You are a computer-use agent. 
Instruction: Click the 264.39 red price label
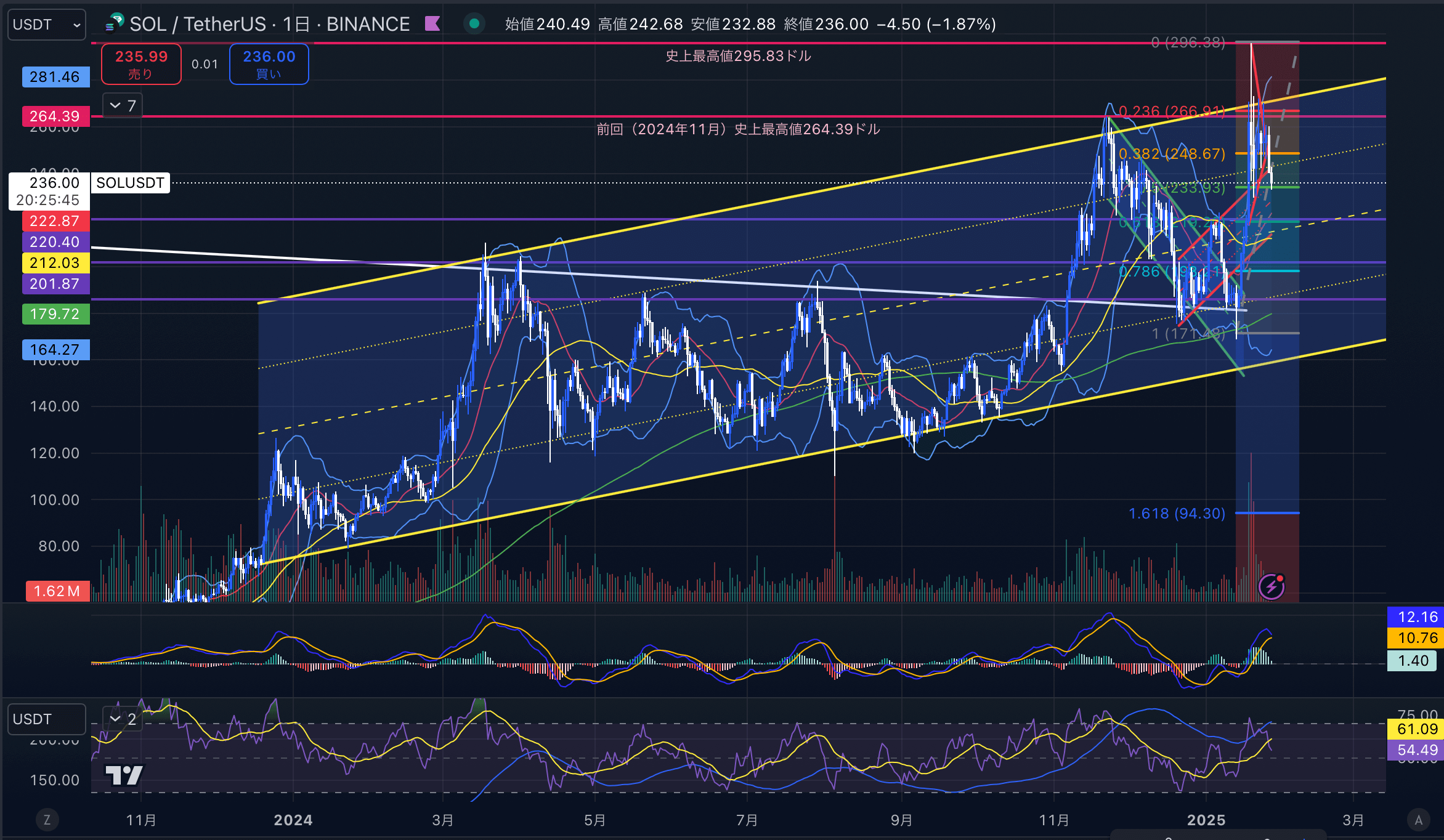point(55,116)
